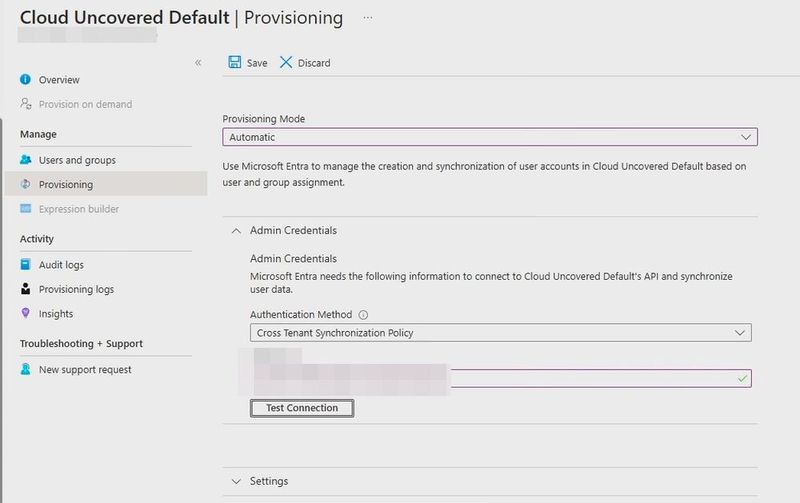This screenshot has width=800, height=503.
Task: Click the Provisioning logs person icon
Action: point(26,289)
